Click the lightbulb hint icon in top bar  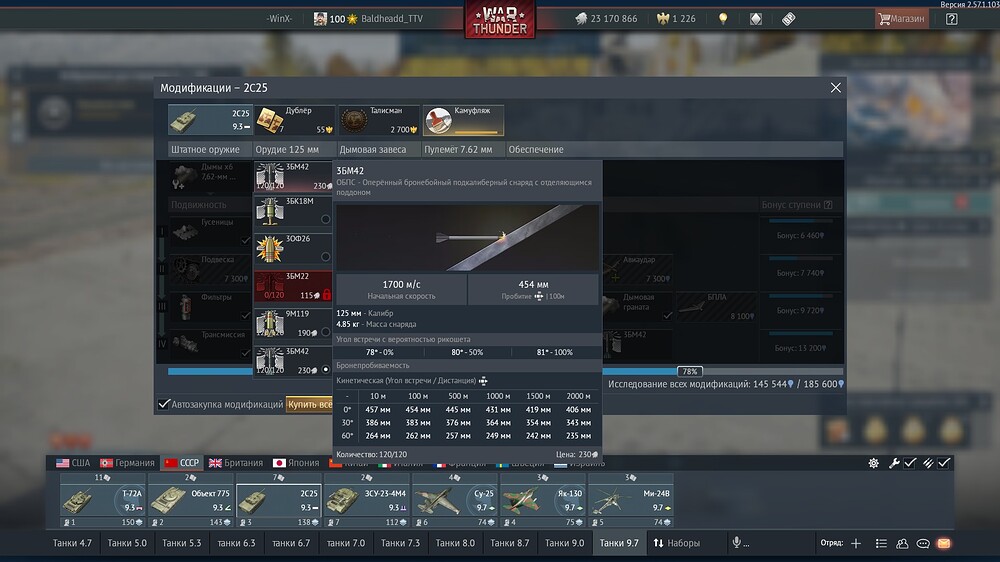tap(723, 19)
